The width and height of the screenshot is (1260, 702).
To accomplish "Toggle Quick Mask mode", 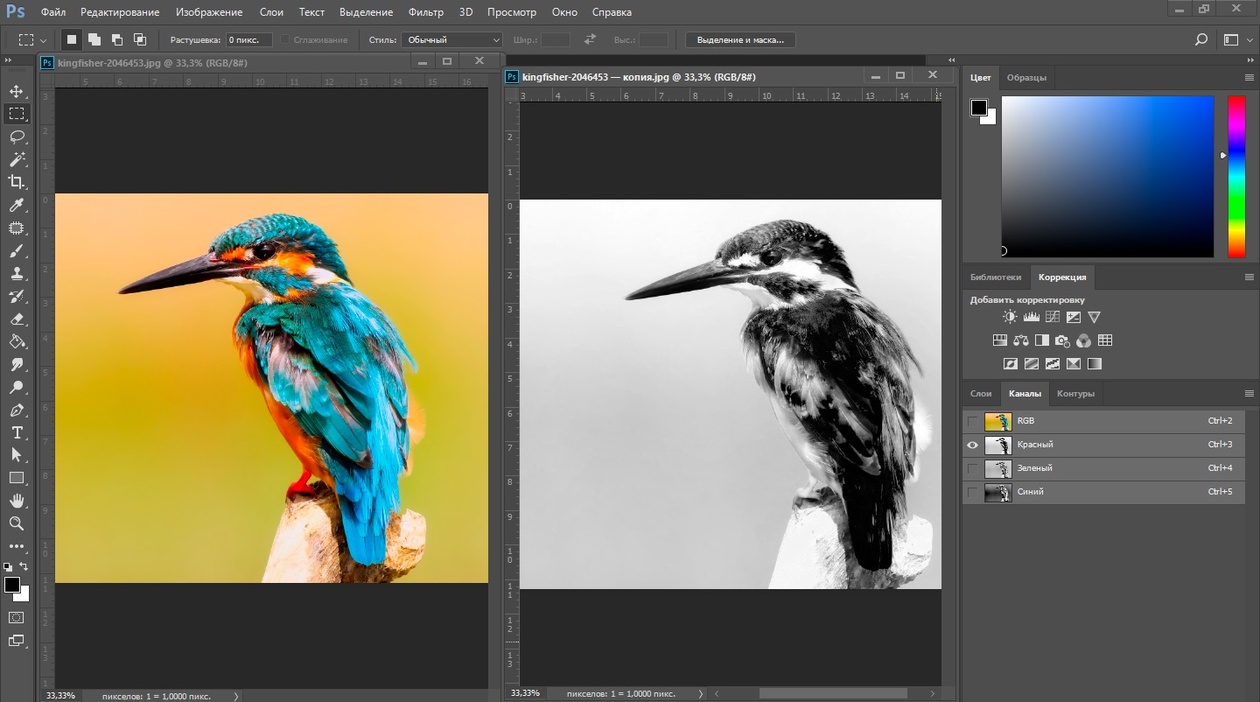I will pyautogui.click(x=16, y=618).
